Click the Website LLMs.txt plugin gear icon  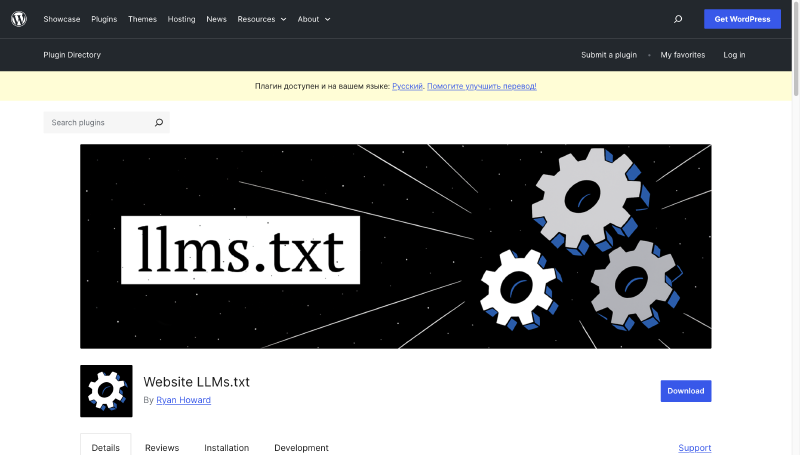106,391
